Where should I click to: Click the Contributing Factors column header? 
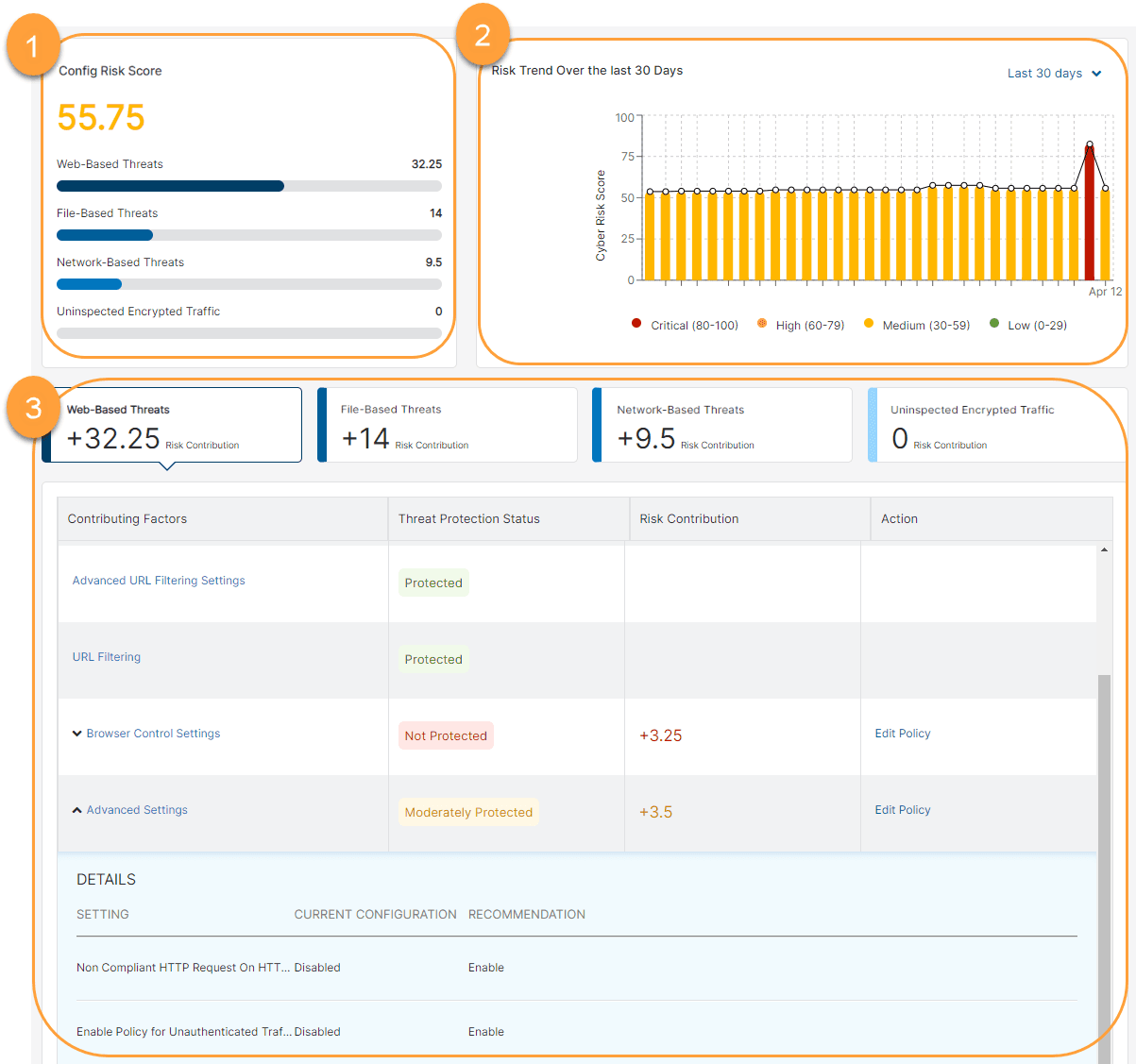(x=127, y=519)
